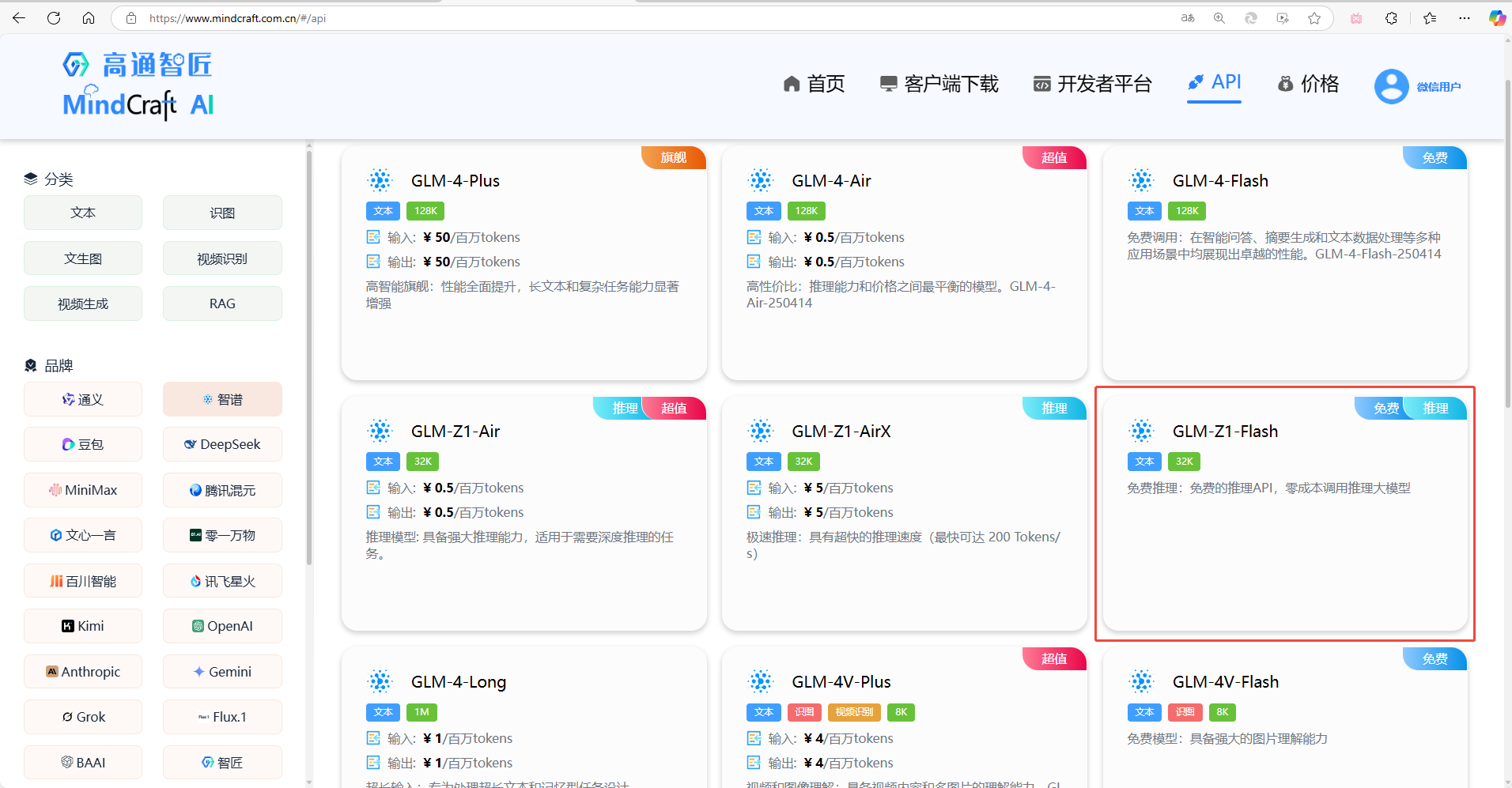The height and width of the screenshot is (788, 1512).
Task: Filter by 文本 category
Action: coord(83,213)
